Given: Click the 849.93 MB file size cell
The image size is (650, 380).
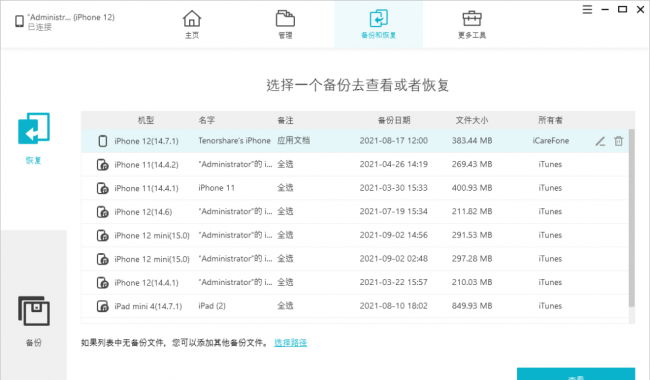Looking at the screenshot, I should pyautogui.click(x=472, y=306).
